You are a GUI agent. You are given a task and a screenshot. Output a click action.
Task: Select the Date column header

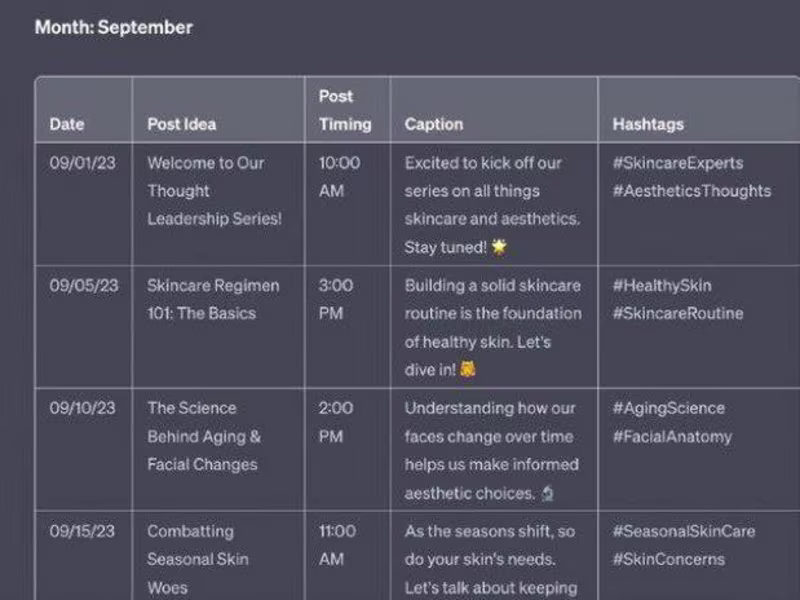tap(67, 124)
